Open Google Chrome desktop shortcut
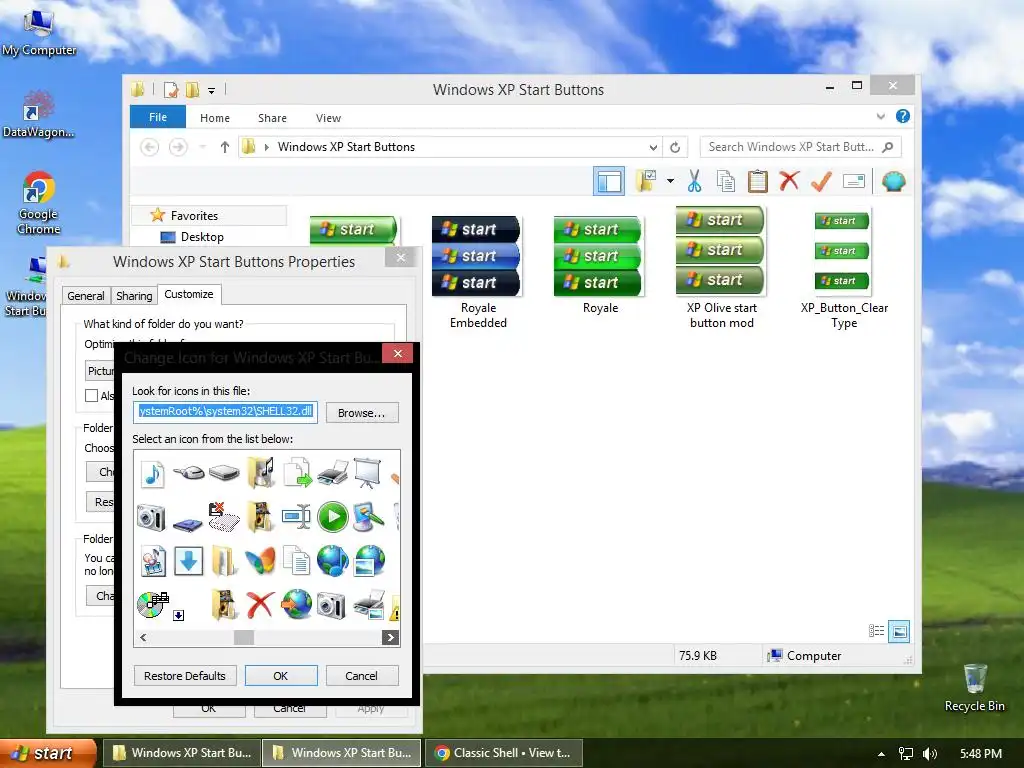This screenshot has height=768, width=1024. click(x=39, y=202)
